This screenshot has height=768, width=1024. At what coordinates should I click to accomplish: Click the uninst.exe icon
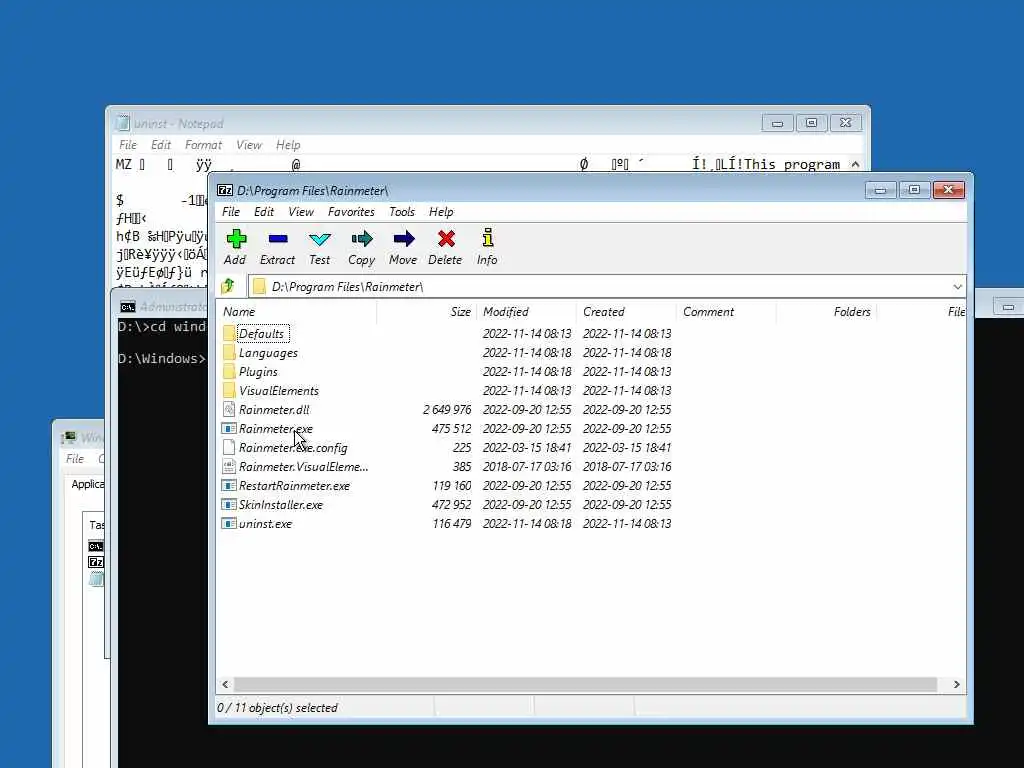point(229,523)
